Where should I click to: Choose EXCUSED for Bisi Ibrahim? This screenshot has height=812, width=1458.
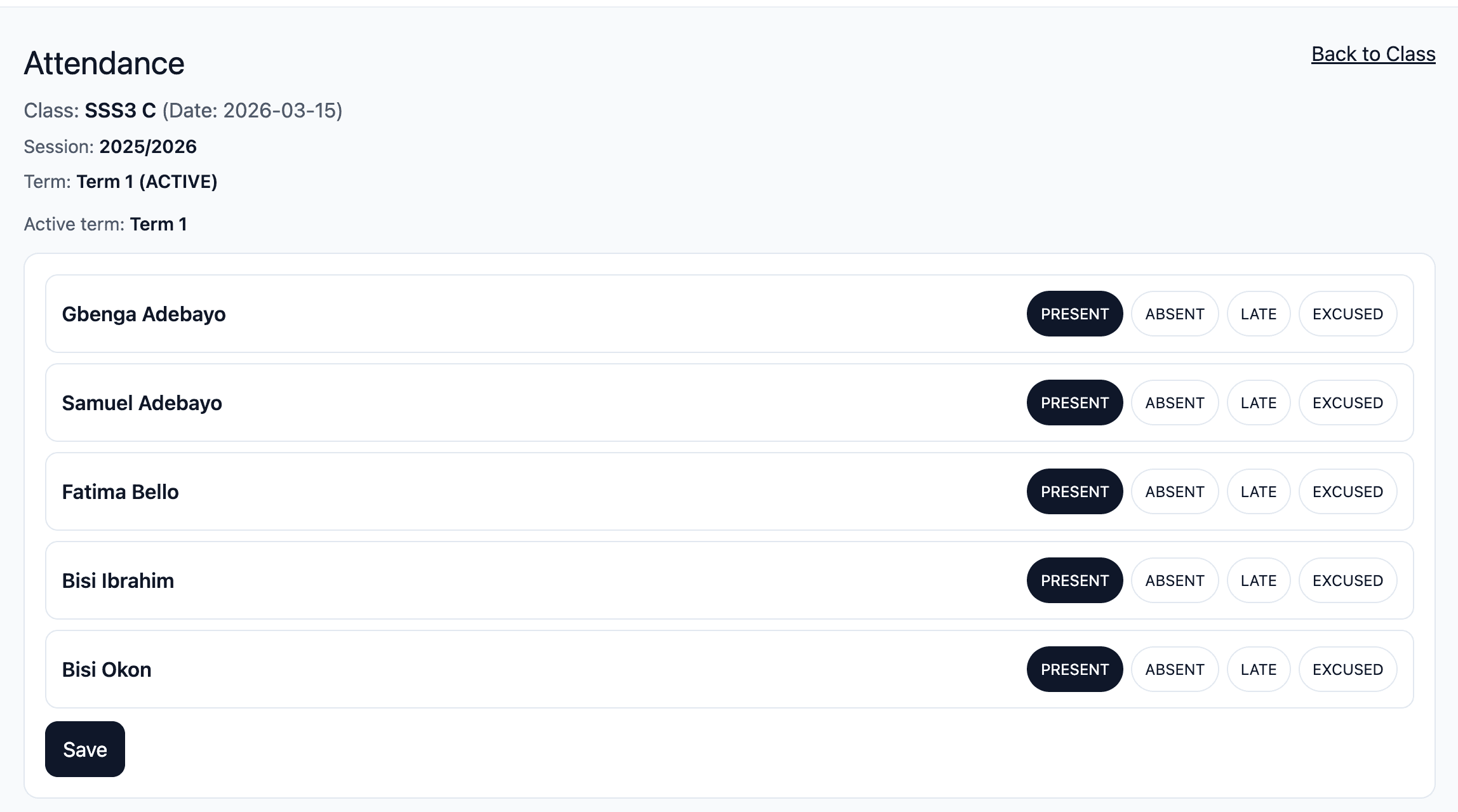coord(1348,580)
